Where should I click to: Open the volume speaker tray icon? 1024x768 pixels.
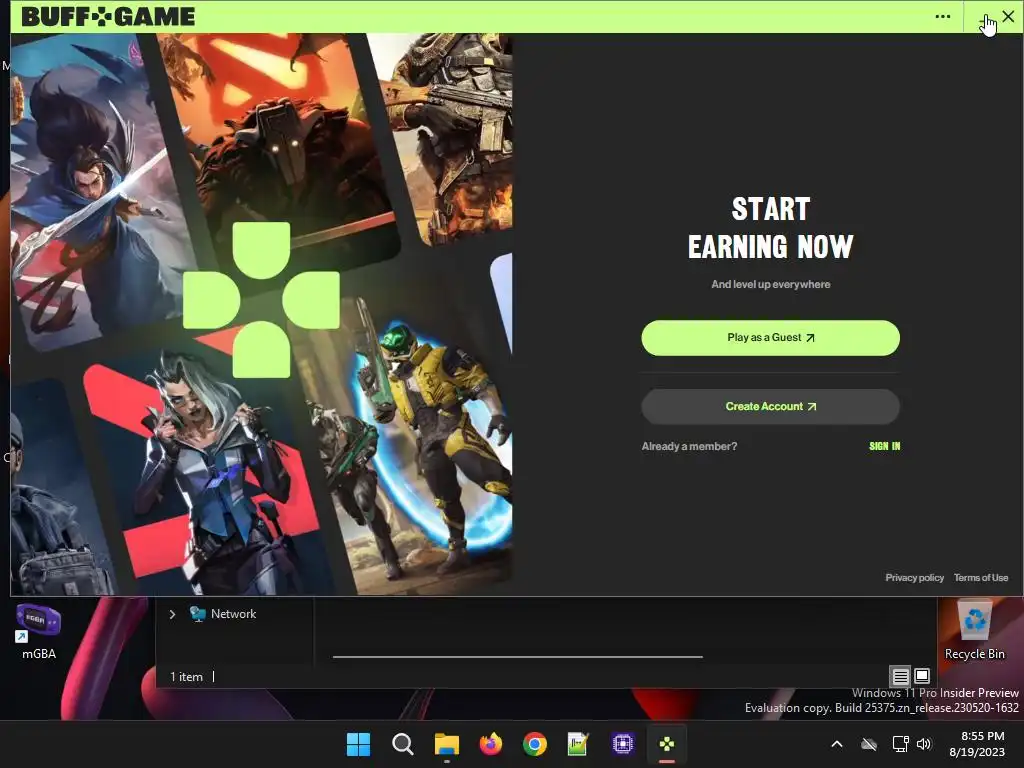(x=923, y=744)
